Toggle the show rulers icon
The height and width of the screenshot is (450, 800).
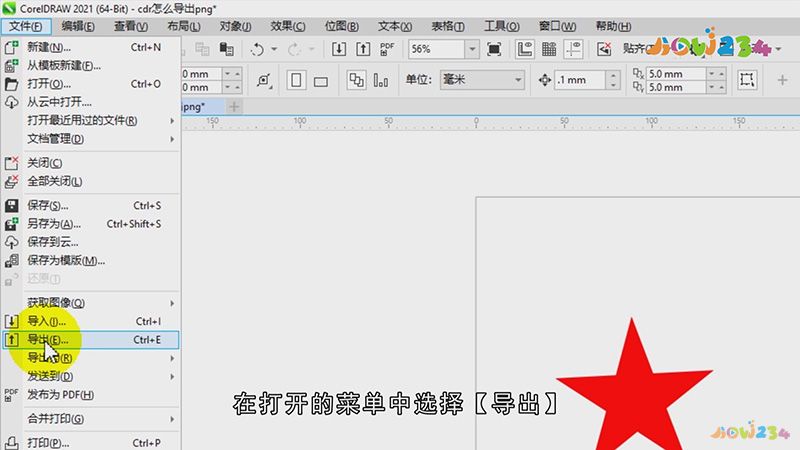pos(524,49)
